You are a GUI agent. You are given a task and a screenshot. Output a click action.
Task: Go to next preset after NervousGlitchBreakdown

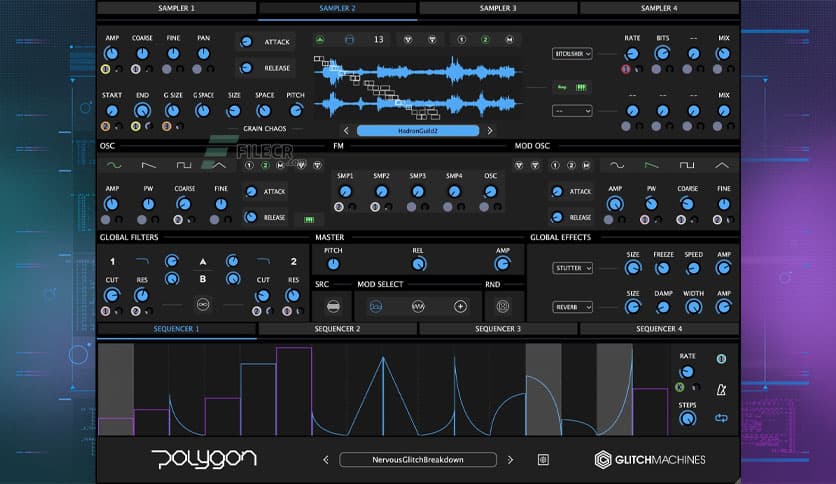click(x=510, y=459)
